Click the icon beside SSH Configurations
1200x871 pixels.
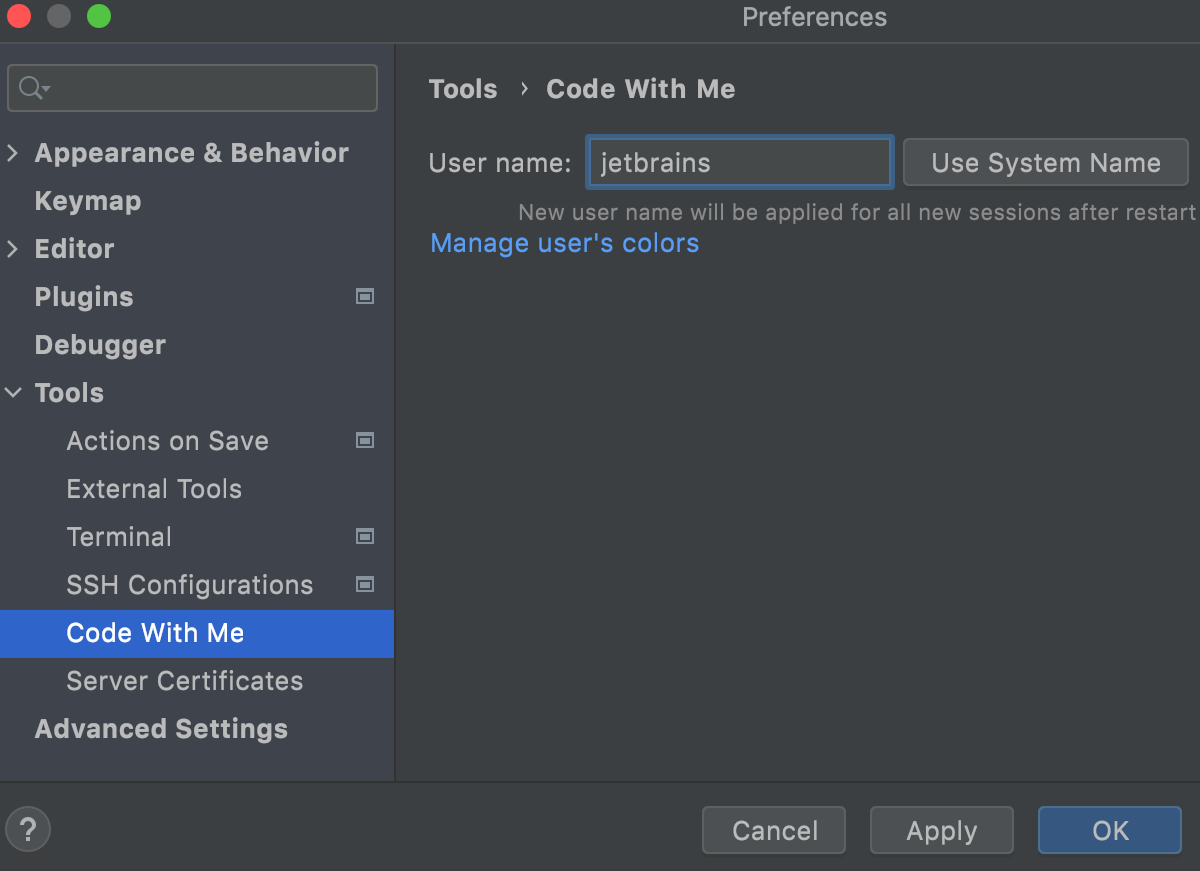point(365,584)
